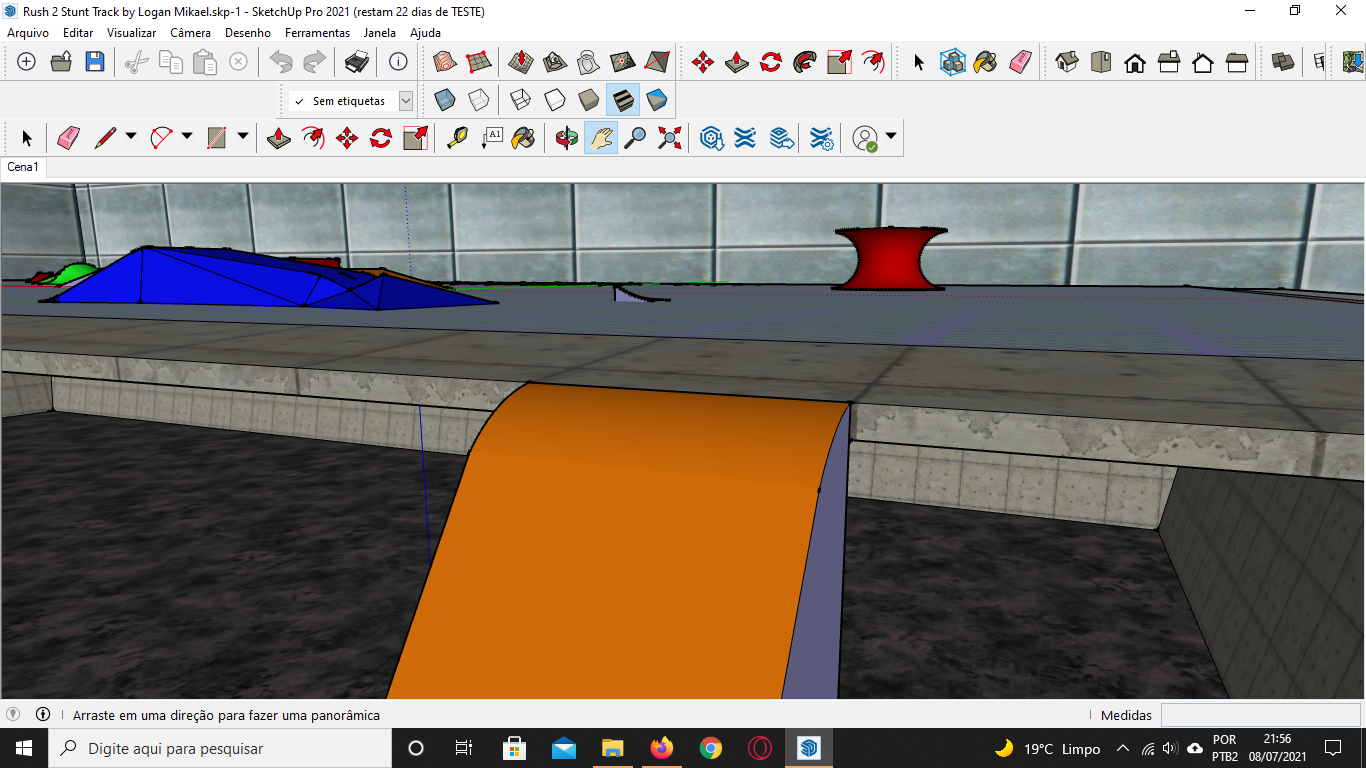Activate the Orbit tool
Viewport: 1366px width, 768px height.
[x=567, y=138]
